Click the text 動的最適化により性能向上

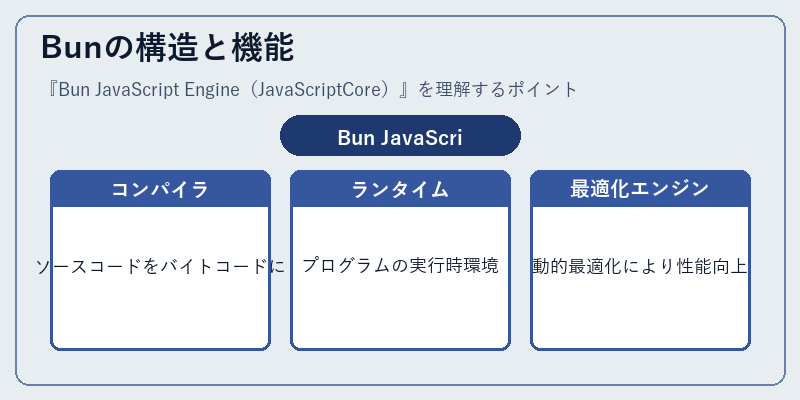click(x=640, y=267)
